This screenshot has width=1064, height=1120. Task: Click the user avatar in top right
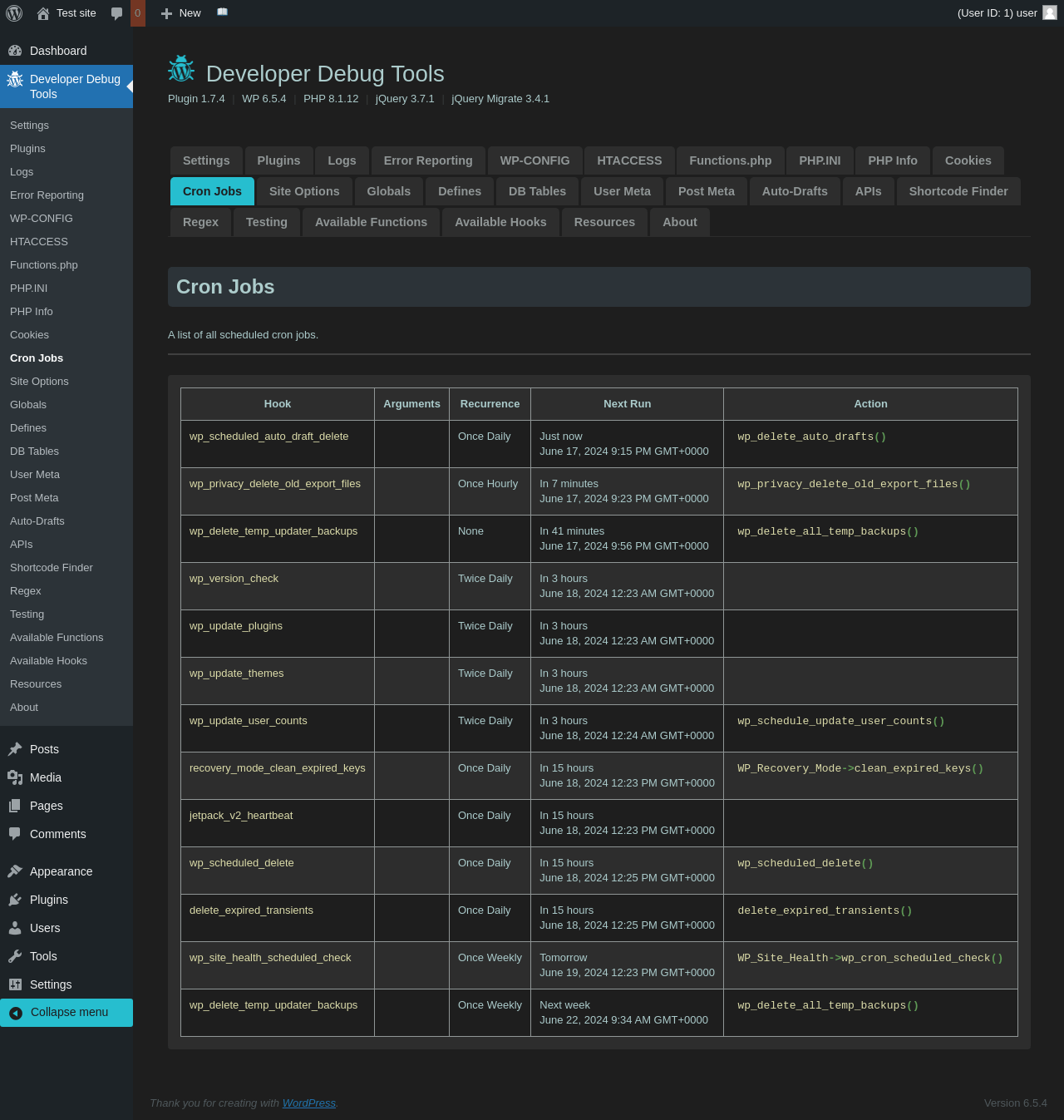[1050, 12]
